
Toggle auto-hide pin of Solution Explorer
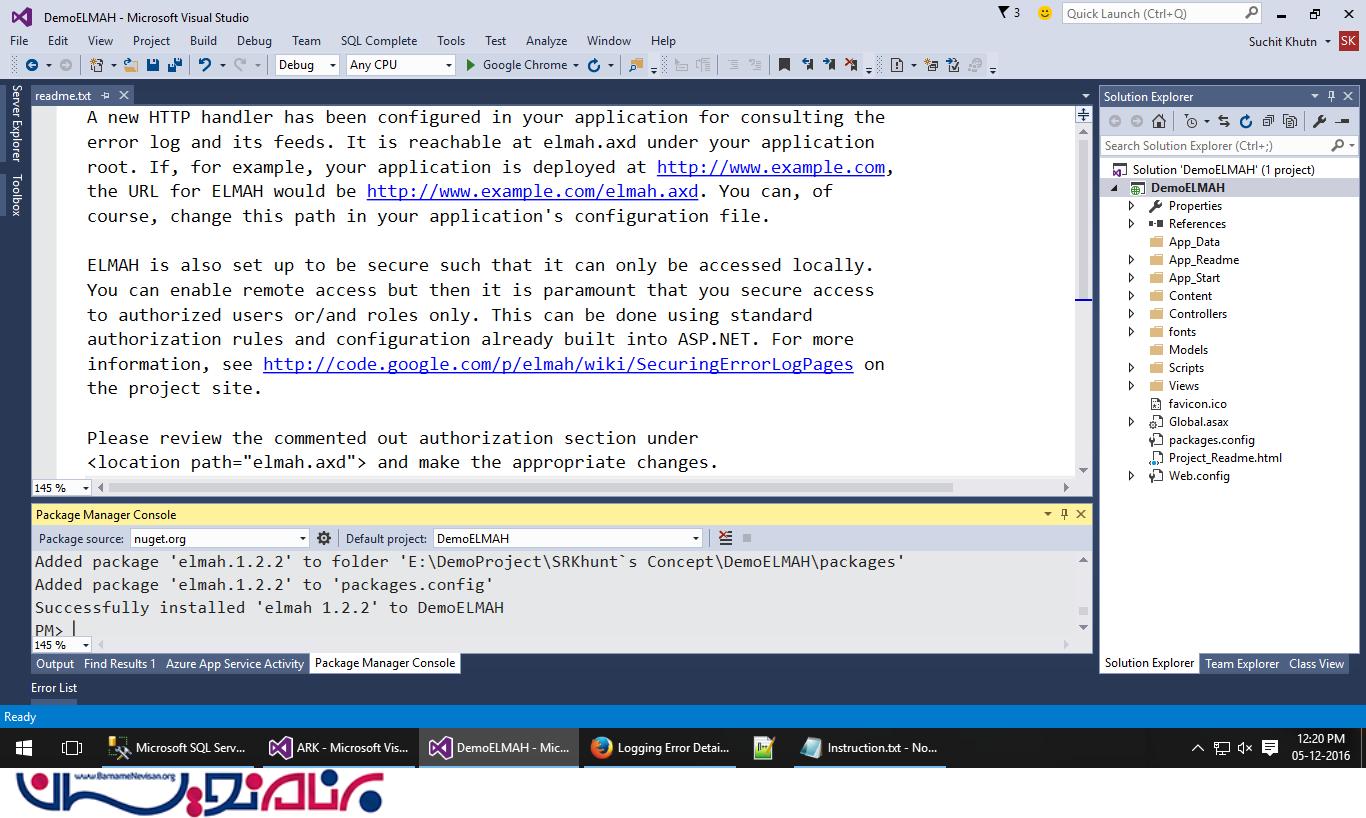pos(1332,96)
